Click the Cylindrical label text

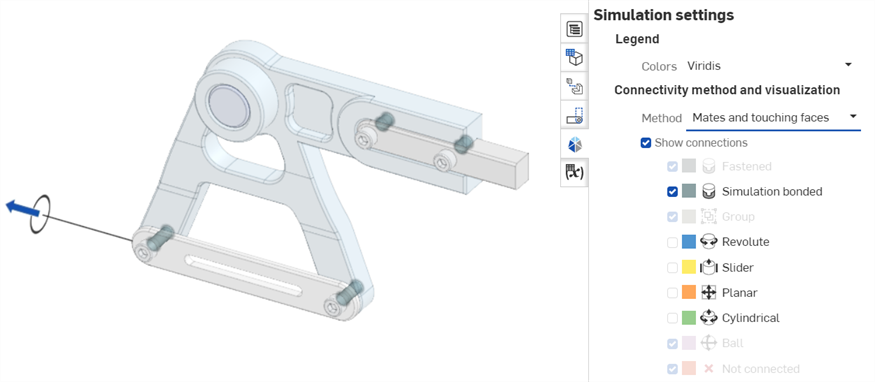tap(751, 318)
